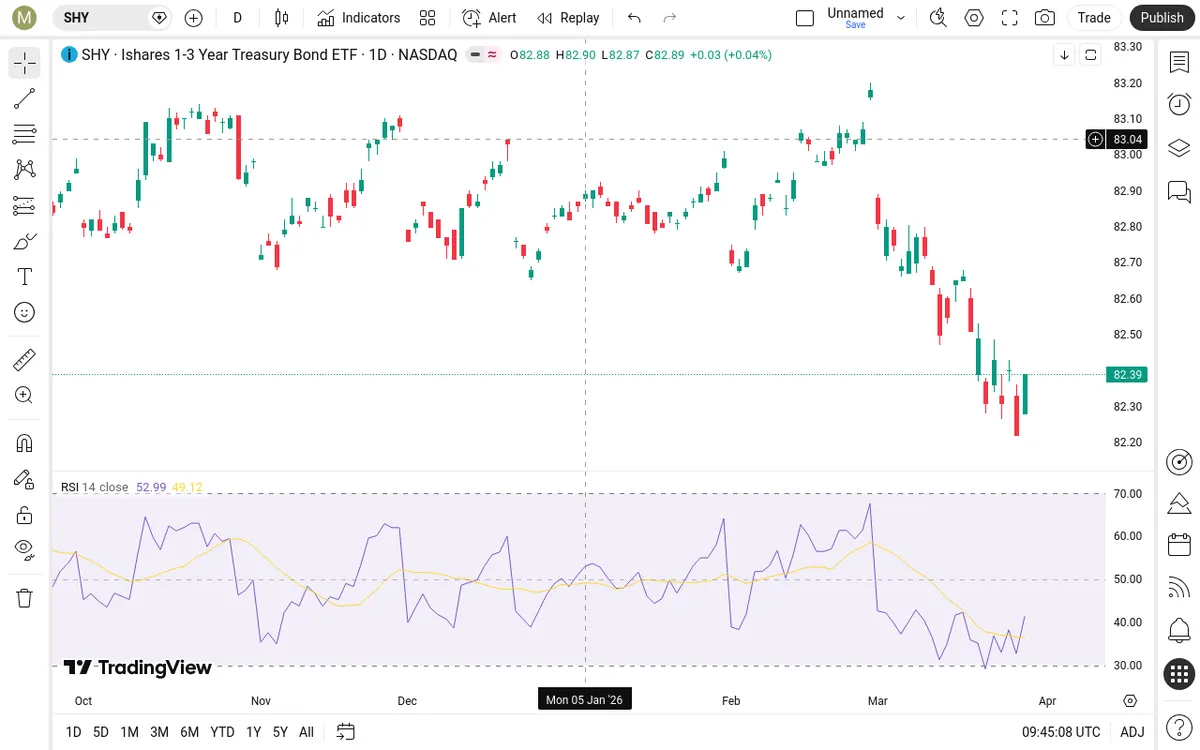Add symbol to compare with plus icon
Image resolution: width=1200 pixels, height=750 pixels.
click(x=194, y=18)
